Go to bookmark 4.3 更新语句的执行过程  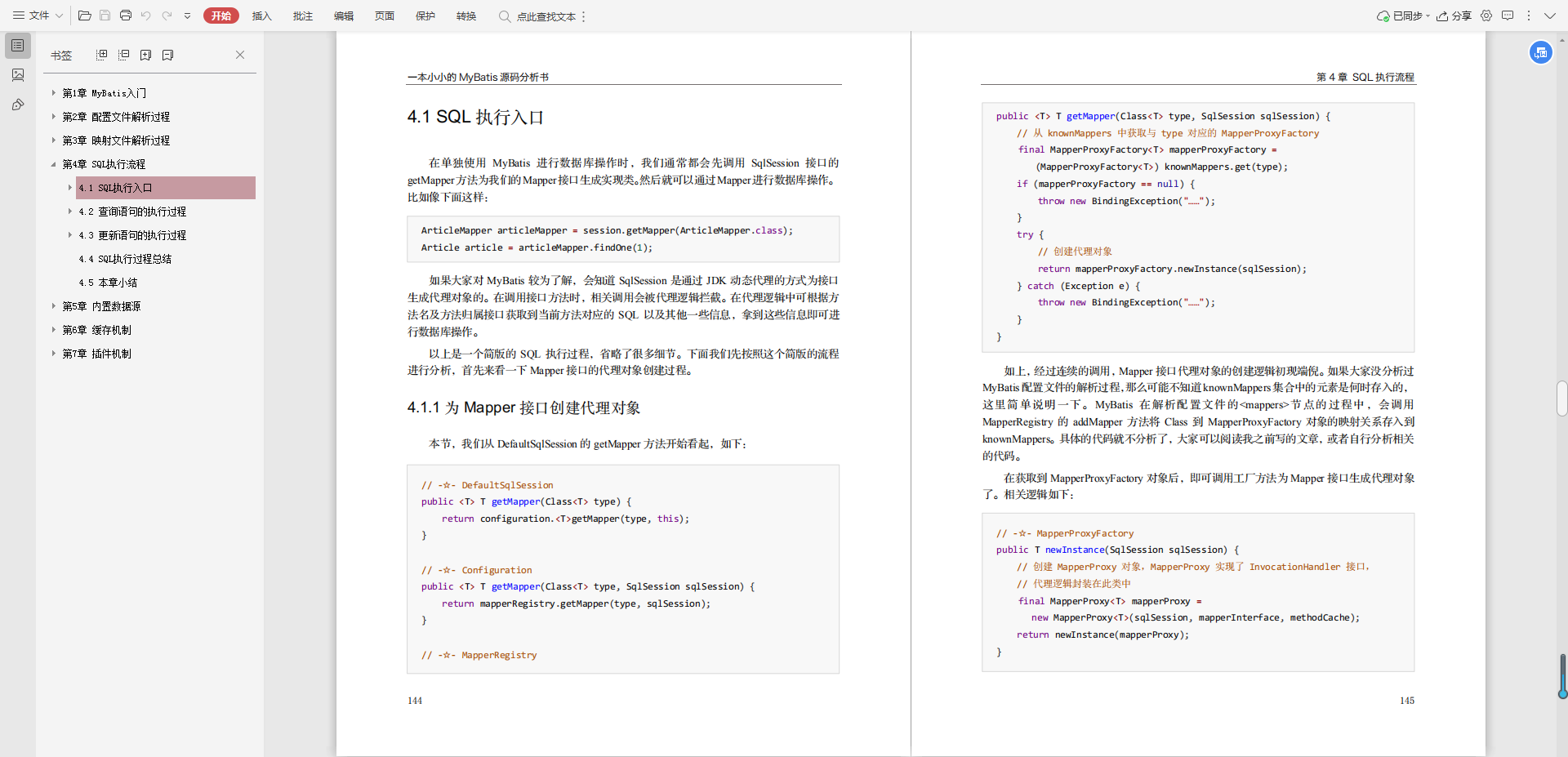(x=132, y=235)
